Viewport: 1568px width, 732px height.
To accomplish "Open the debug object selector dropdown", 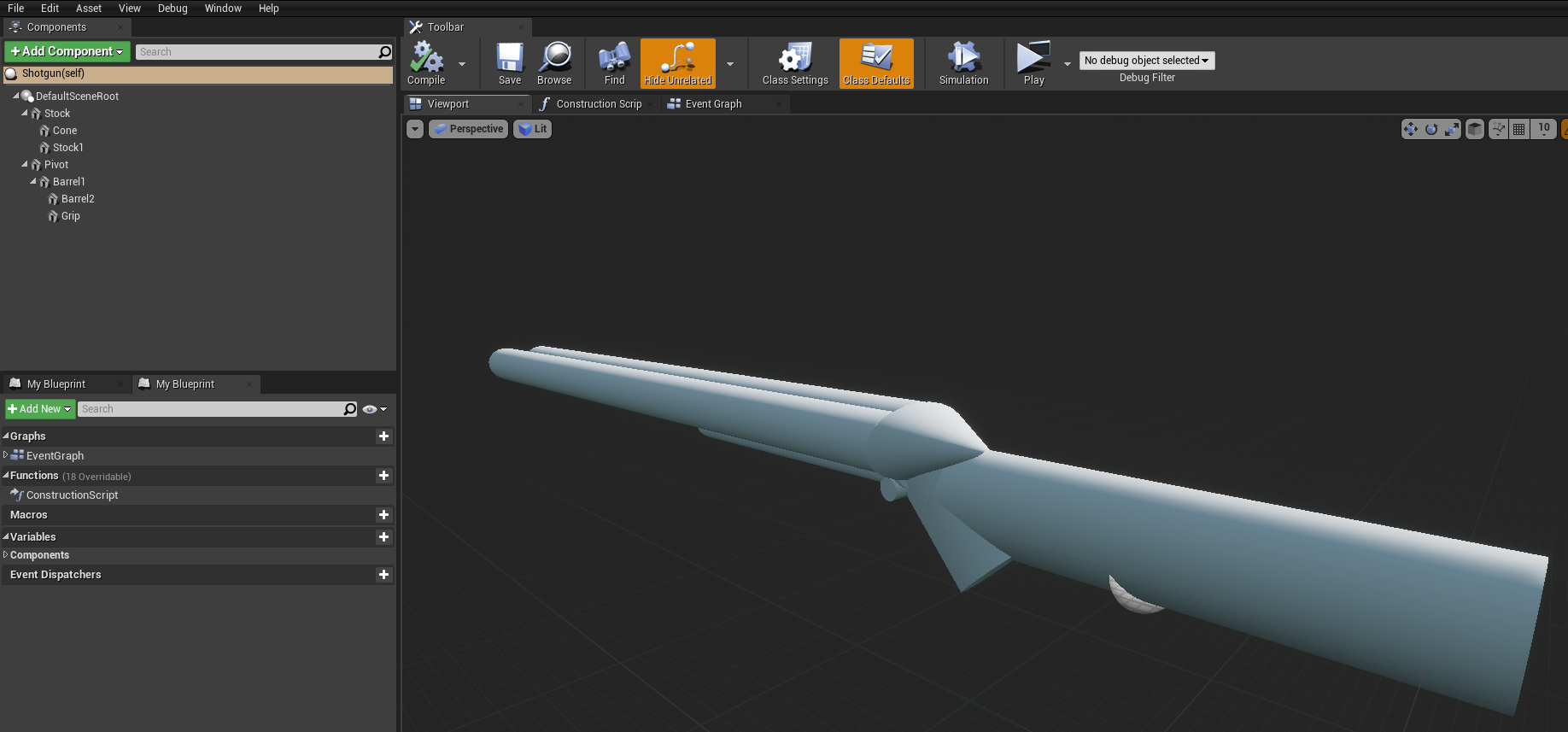I will coord(1146,61).
